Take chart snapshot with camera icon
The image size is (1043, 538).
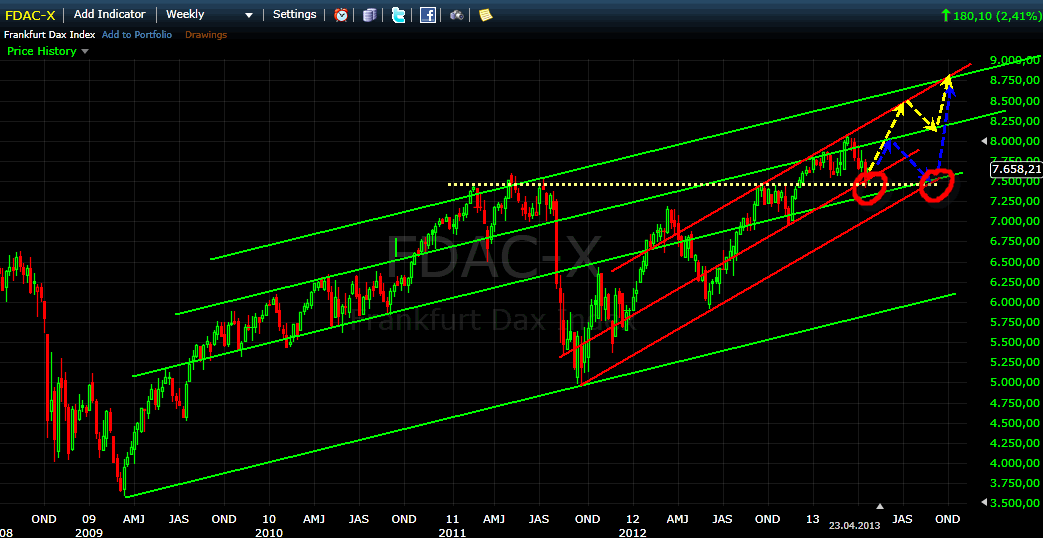456,15
